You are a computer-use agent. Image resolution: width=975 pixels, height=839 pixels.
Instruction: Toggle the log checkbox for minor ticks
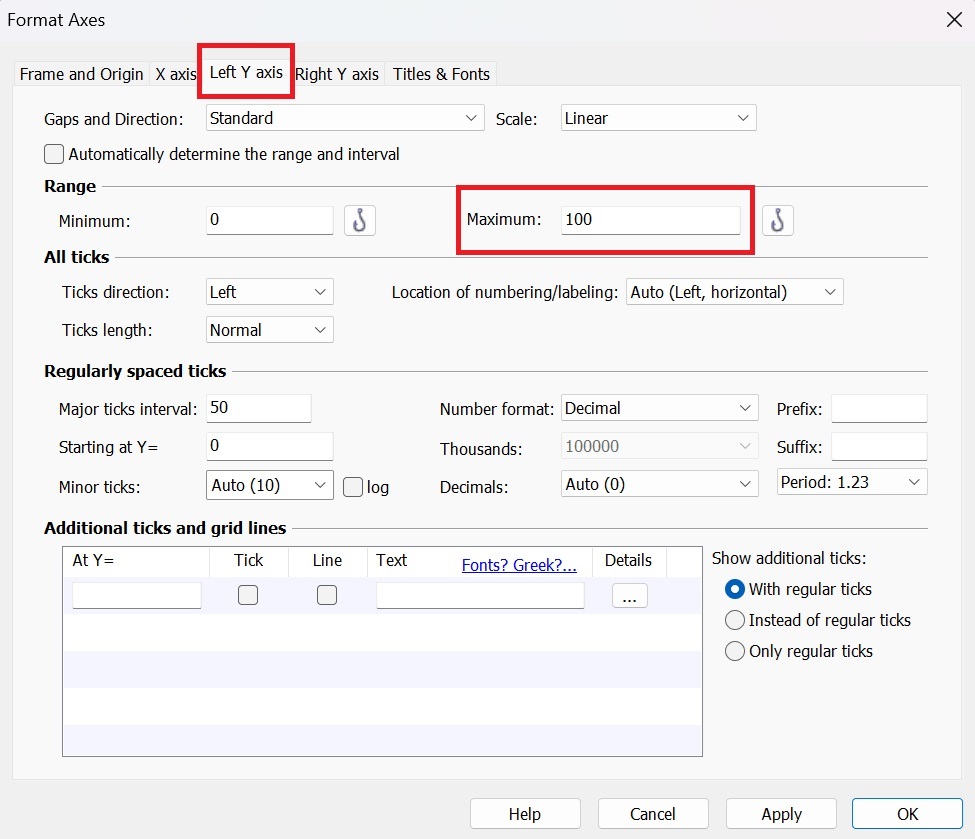(x=352, y=487)
